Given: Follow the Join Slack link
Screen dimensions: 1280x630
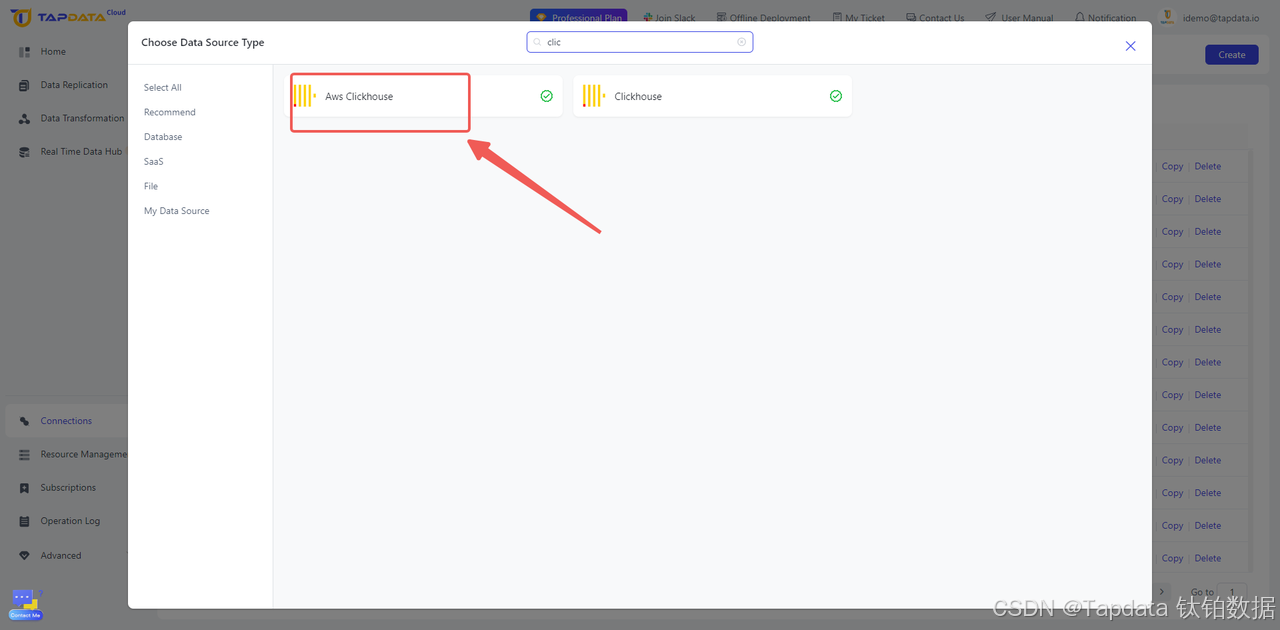Looking at the screenshot, I should [669, 18].
